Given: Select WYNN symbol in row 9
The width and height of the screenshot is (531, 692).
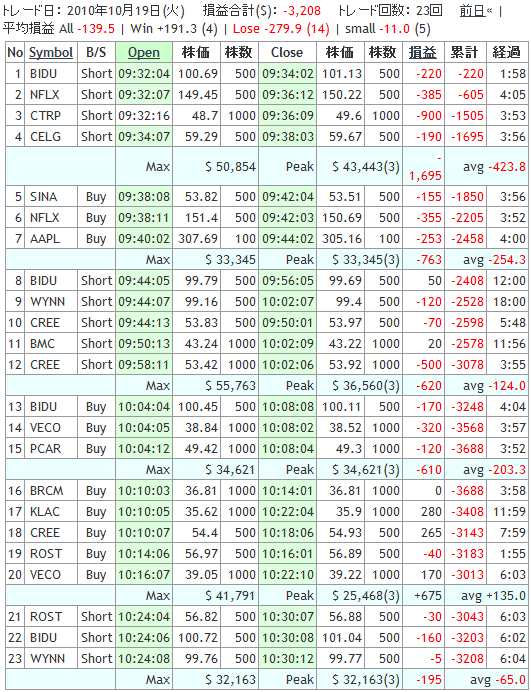Looking at the screenshot, I should (47, 302).
